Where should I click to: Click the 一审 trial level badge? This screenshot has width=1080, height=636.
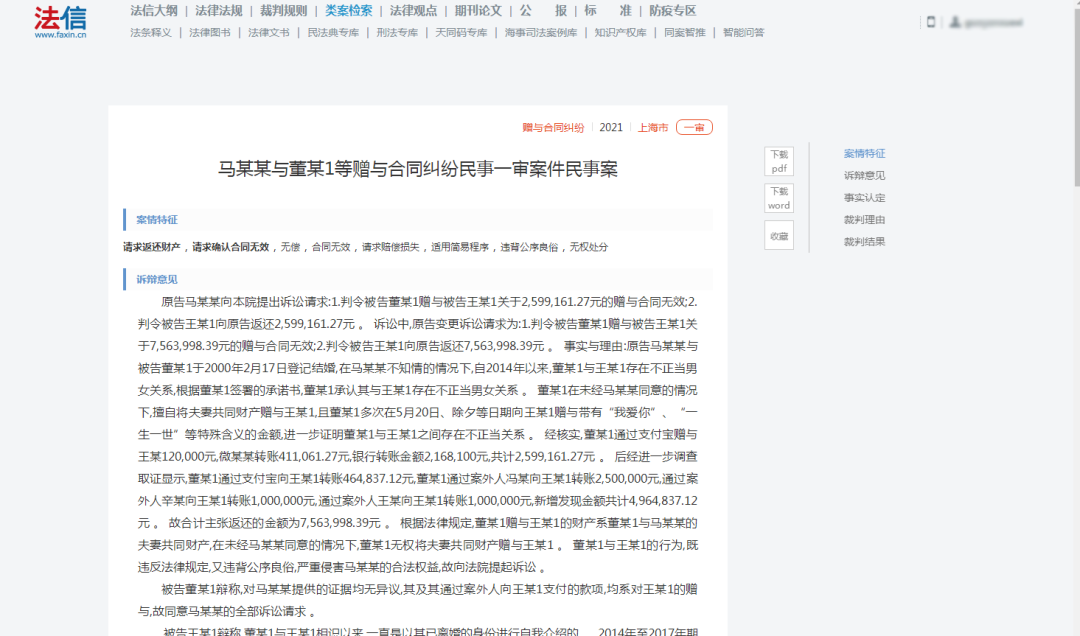coord(694,127)
